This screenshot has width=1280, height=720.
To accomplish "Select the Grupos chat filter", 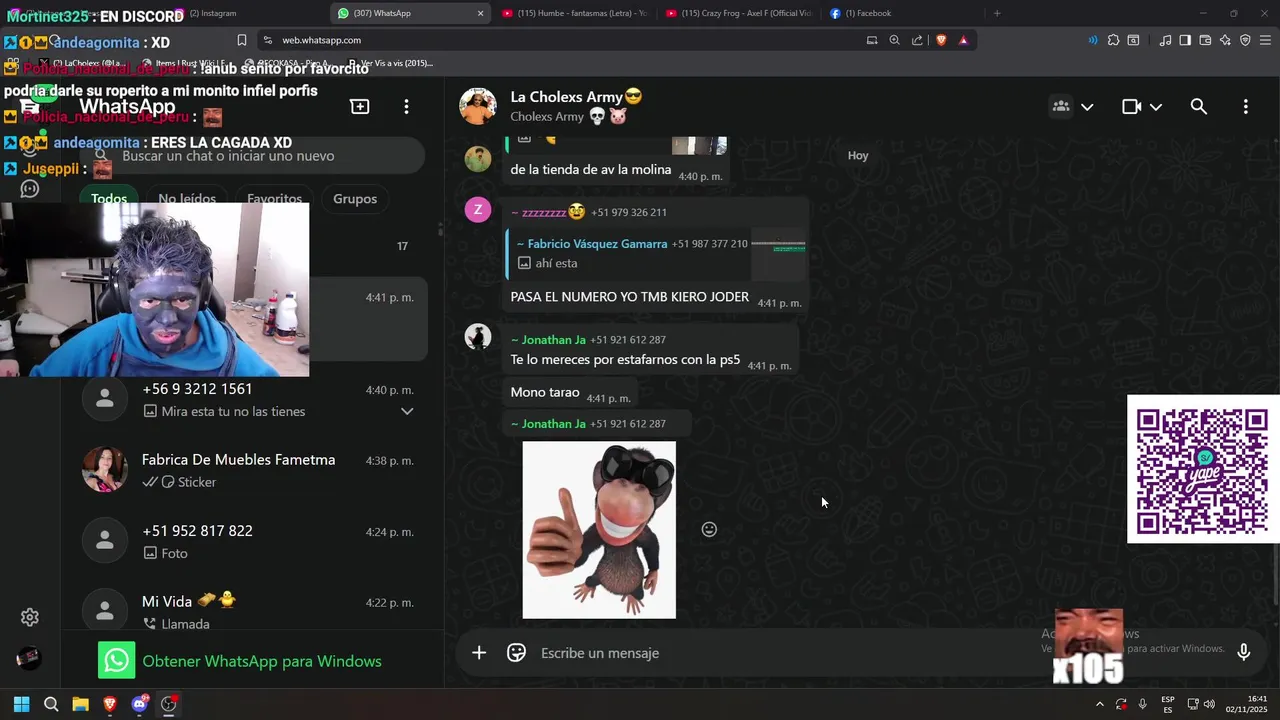I will point(355,199).
